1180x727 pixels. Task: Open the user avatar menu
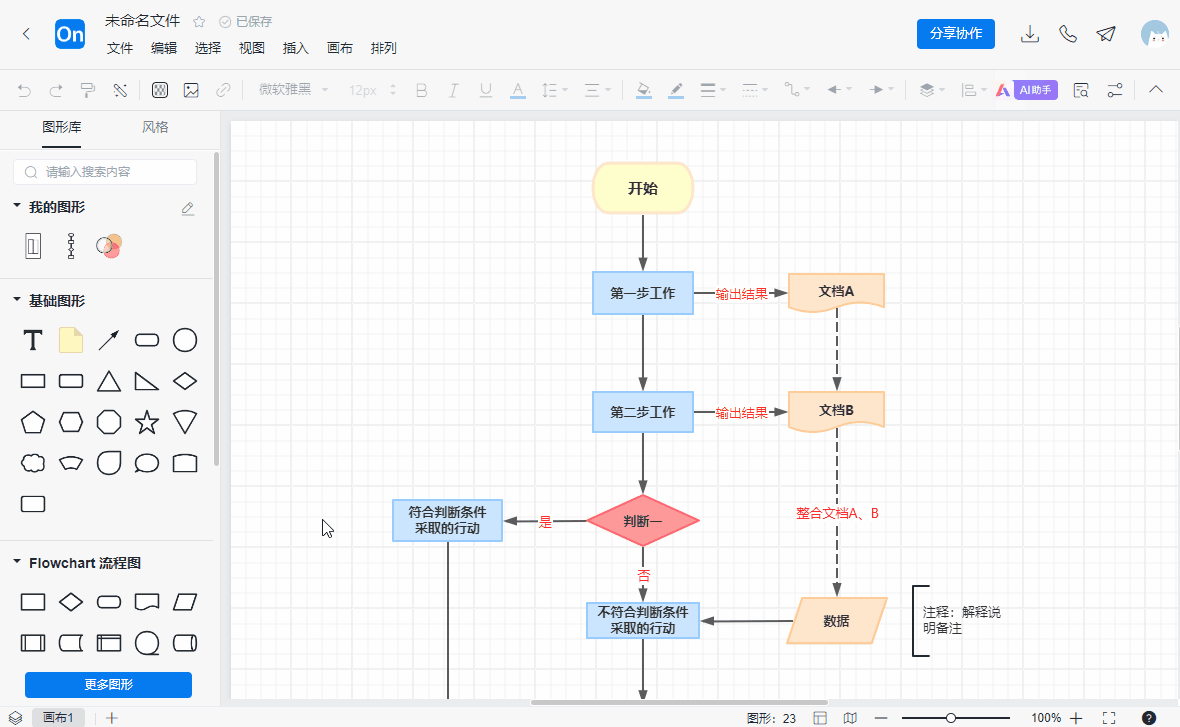coord(1154,34)
